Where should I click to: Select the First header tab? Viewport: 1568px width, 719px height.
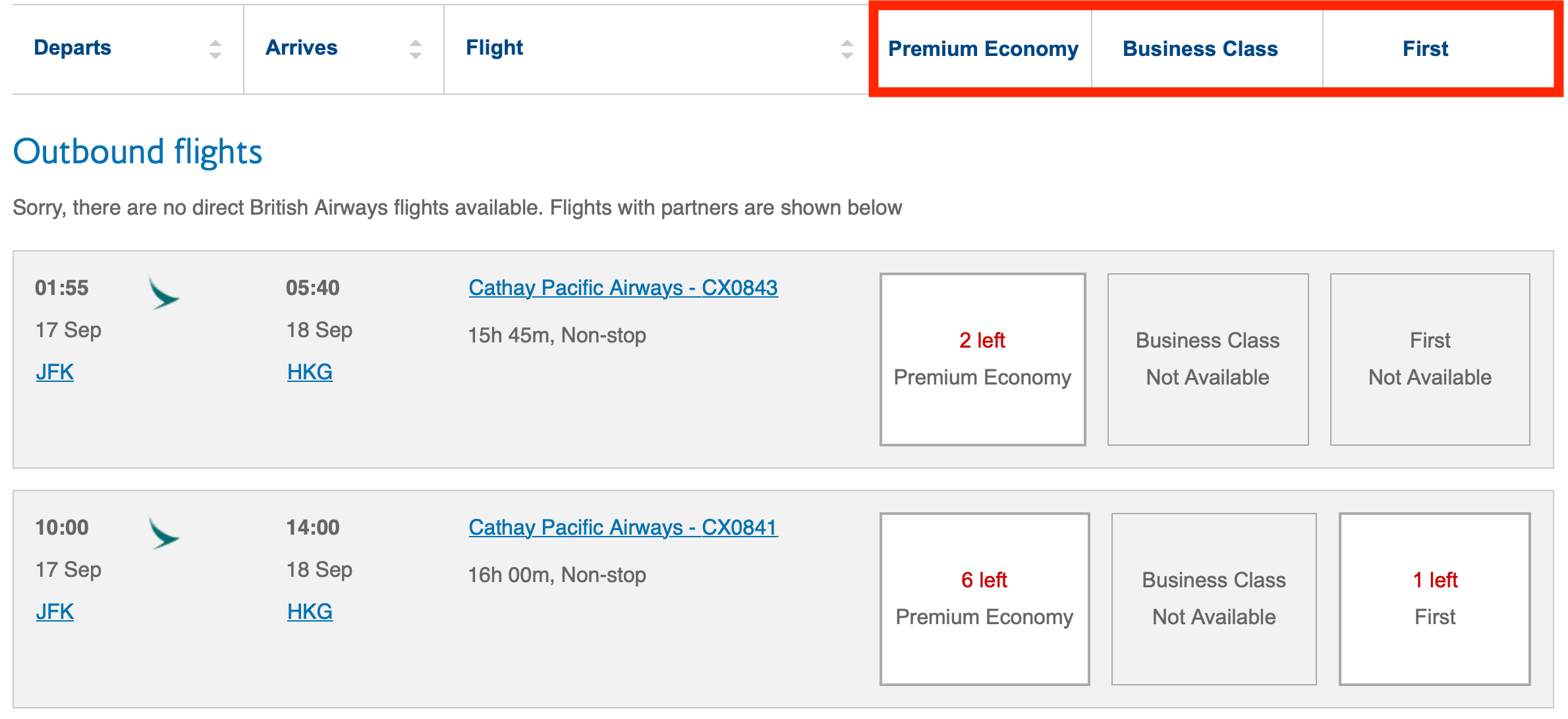tap(1426, 49)
